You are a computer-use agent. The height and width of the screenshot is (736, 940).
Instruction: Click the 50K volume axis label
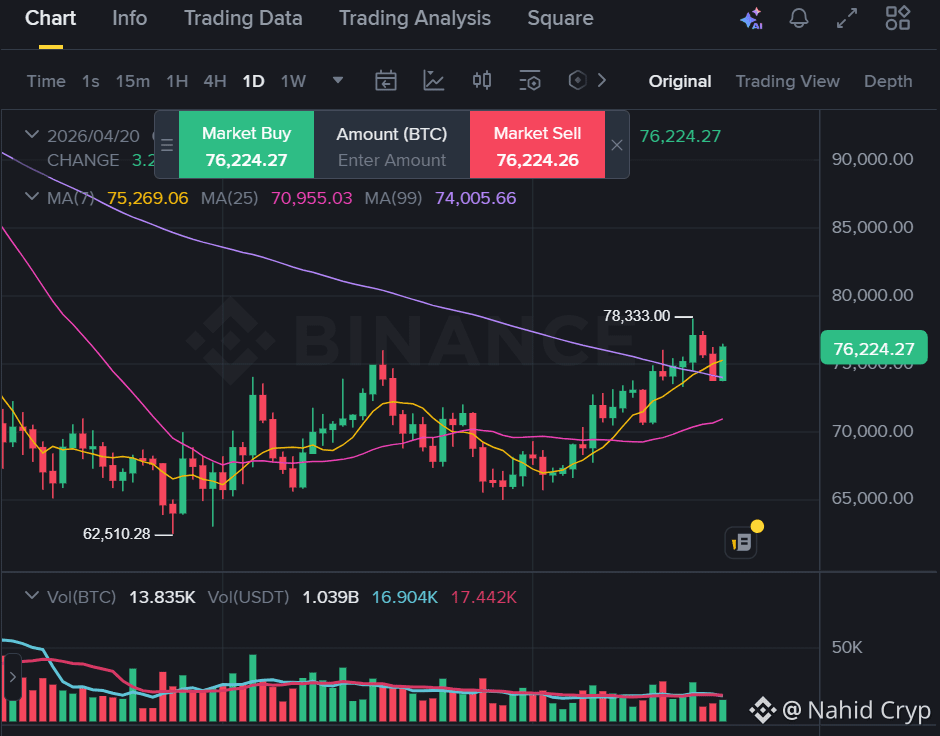click(846, 647)
